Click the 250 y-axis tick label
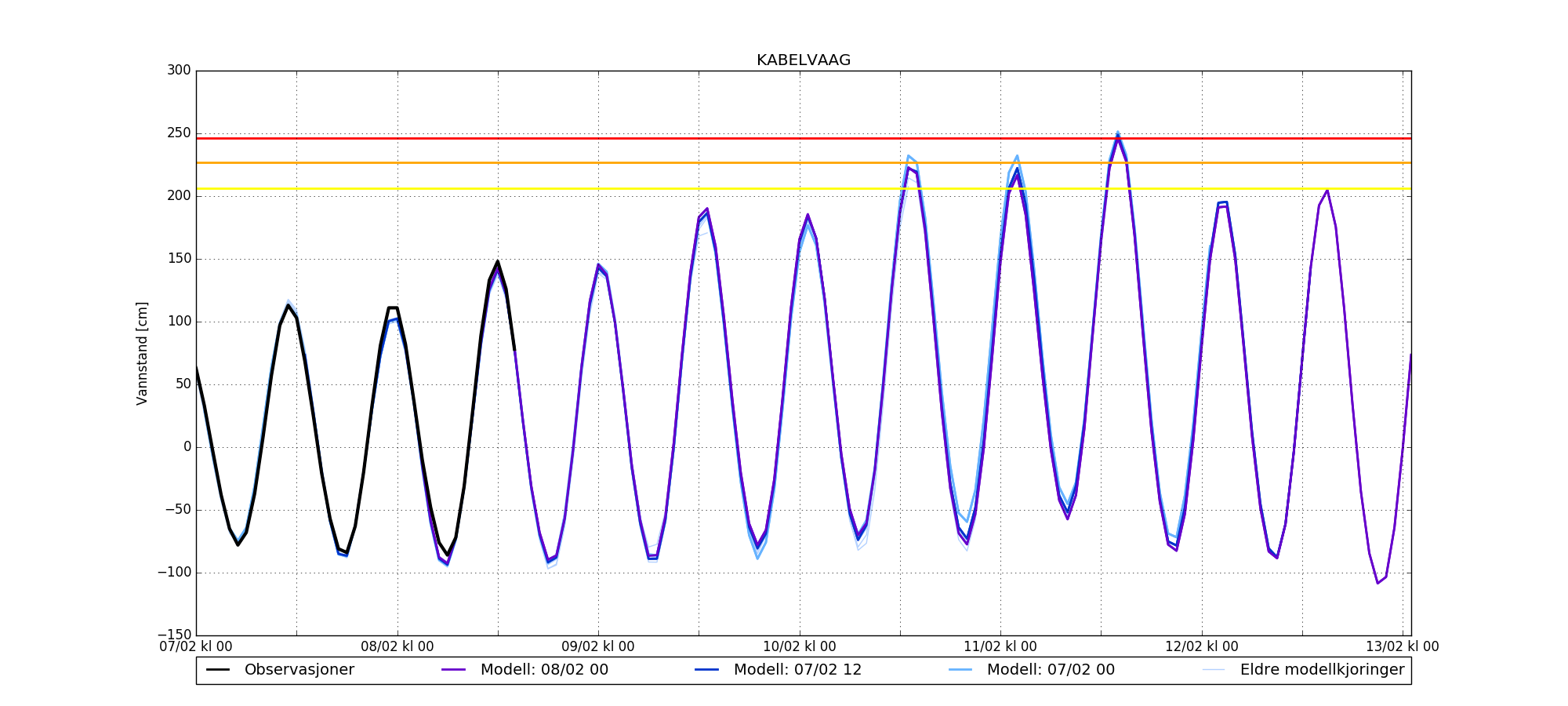The image size is (1568, 706). click(179, 133)
